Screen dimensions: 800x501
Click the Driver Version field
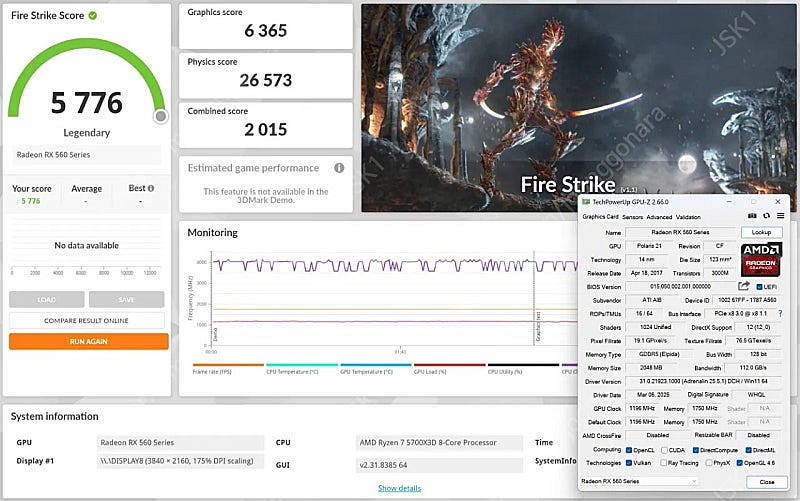[x=704, y=381]
